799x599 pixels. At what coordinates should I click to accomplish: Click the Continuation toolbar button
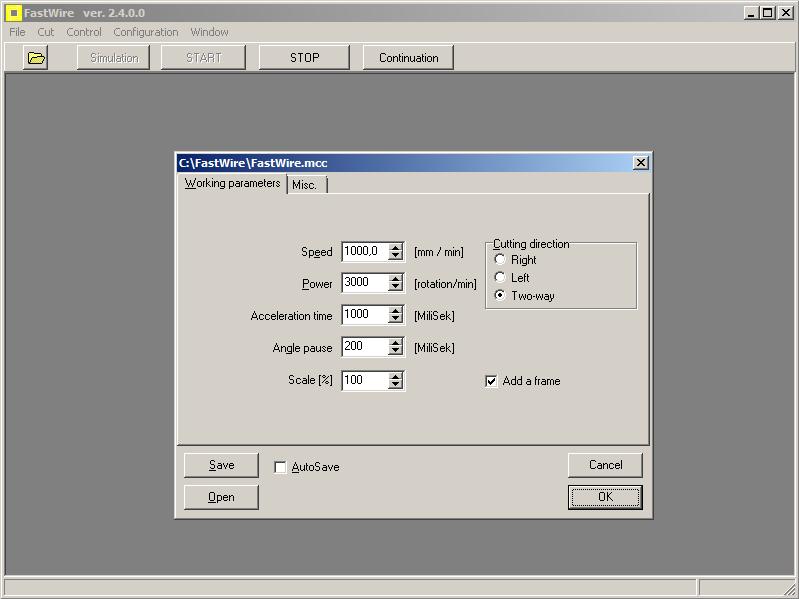(408, 58)
